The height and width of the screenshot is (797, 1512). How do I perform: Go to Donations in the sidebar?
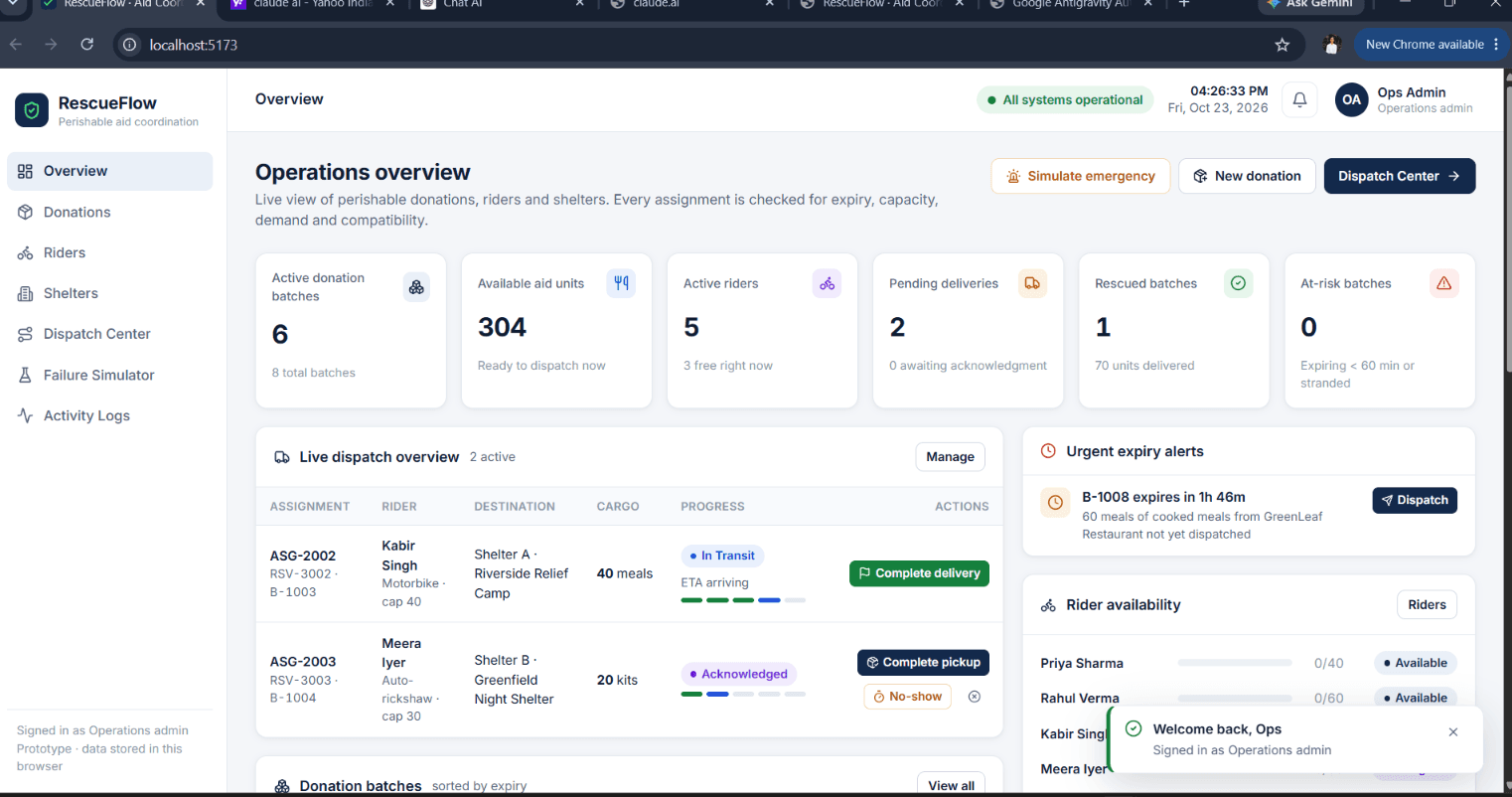pyautogui.click(x=110, y=212)
